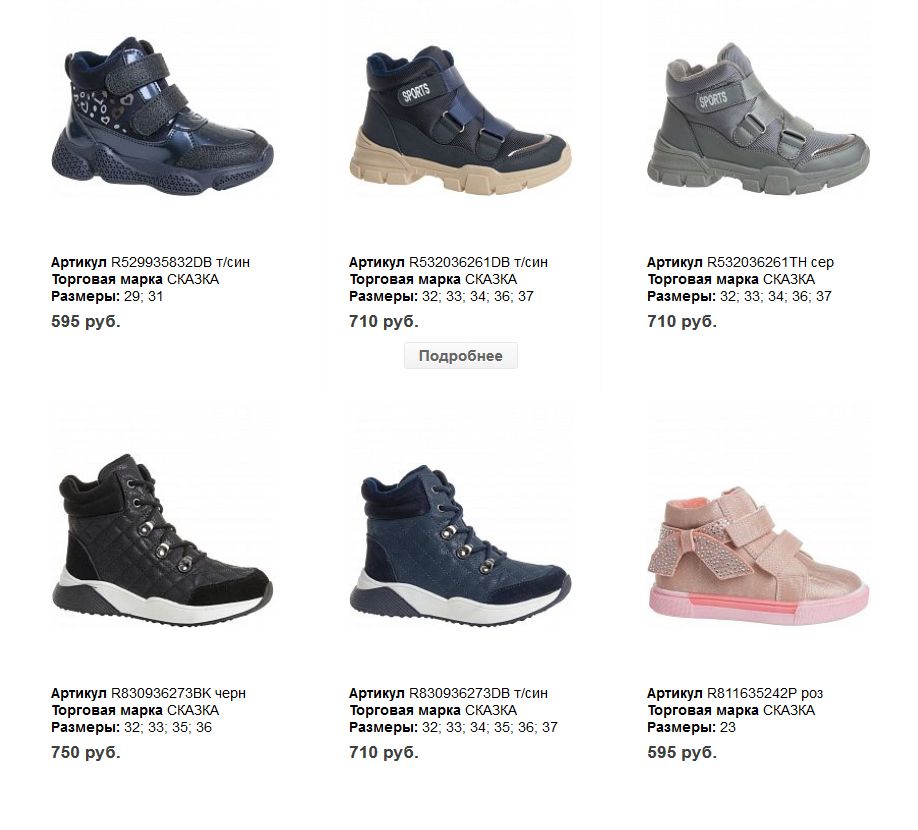Open the gray SPORTS boot image
Screen dimensions: 918x830
point(759,120)
